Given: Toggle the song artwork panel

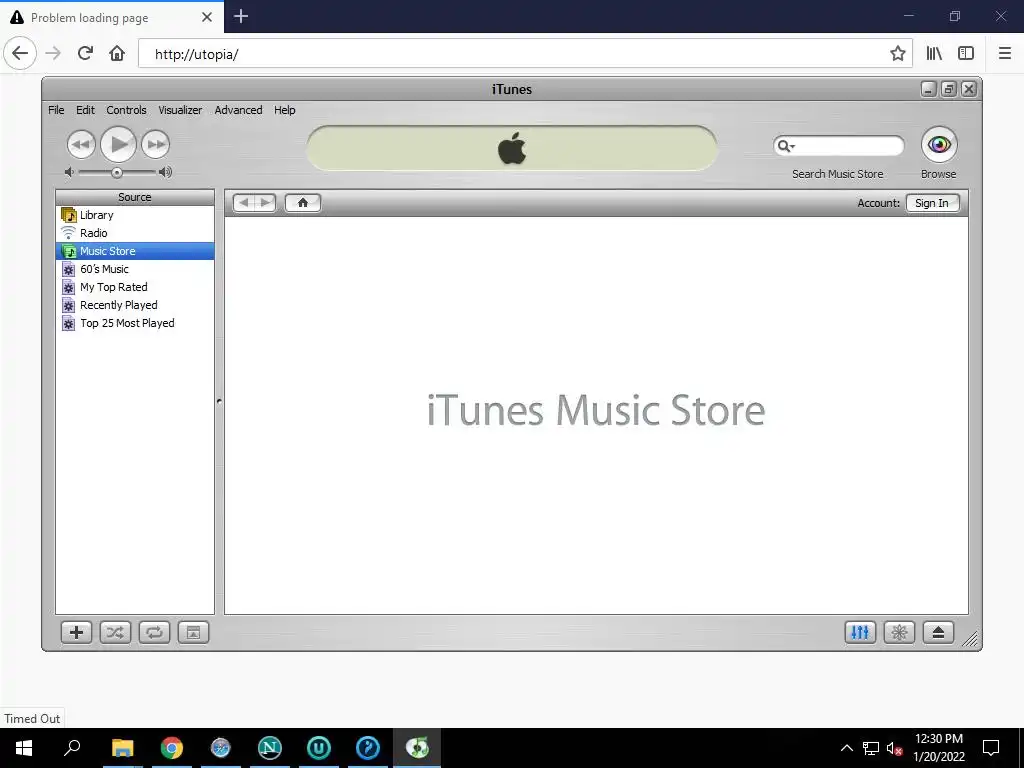Looking at the screenshot, I should (193, 632).
